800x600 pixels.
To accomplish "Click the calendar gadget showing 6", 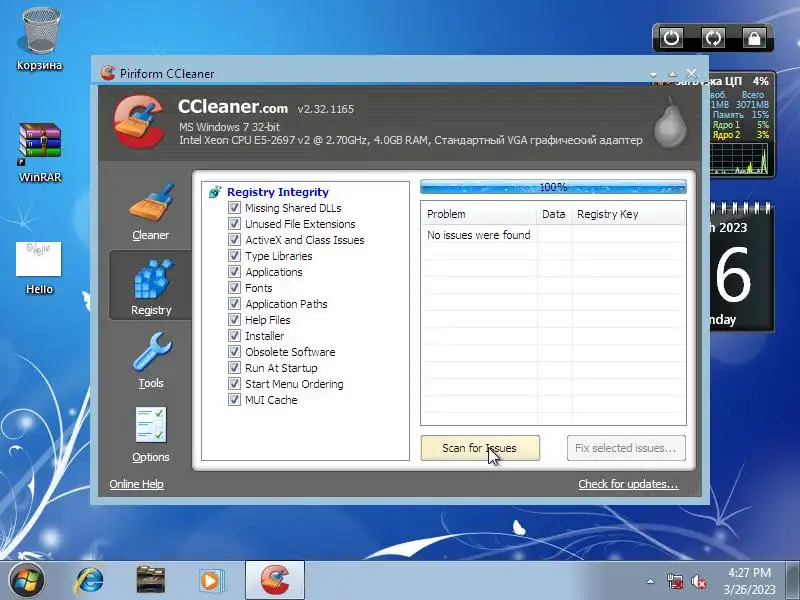I will (741, 268).
